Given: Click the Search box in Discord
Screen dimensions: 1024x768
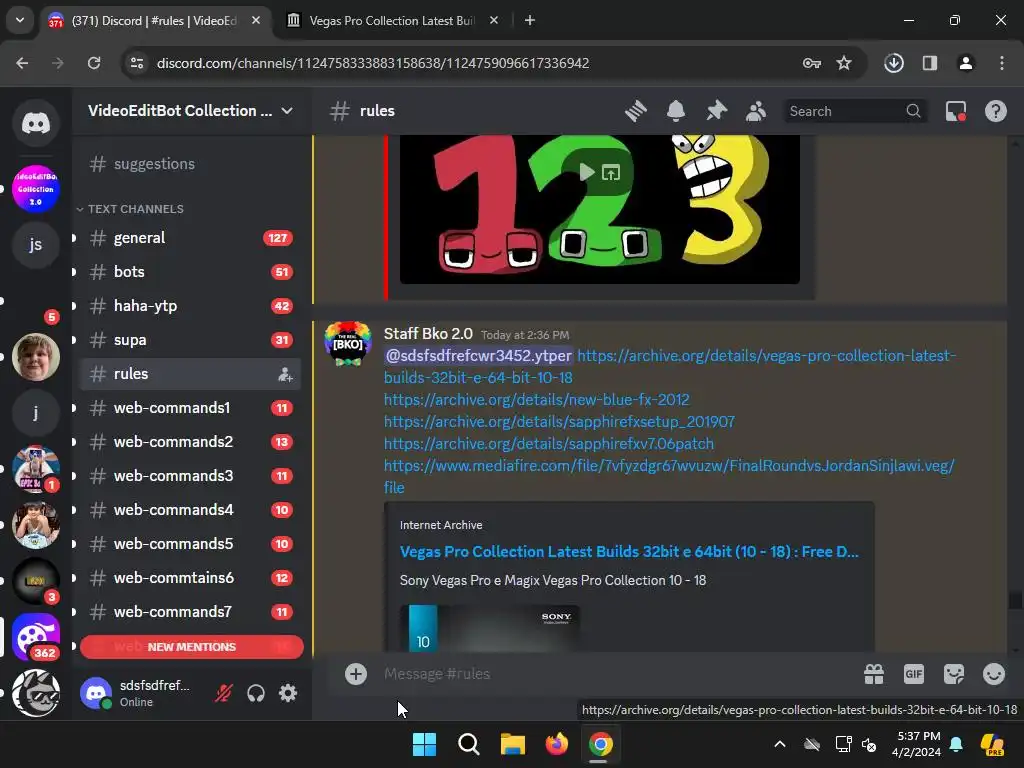Looking at the screenshot, I should click(x=854, y=111).
